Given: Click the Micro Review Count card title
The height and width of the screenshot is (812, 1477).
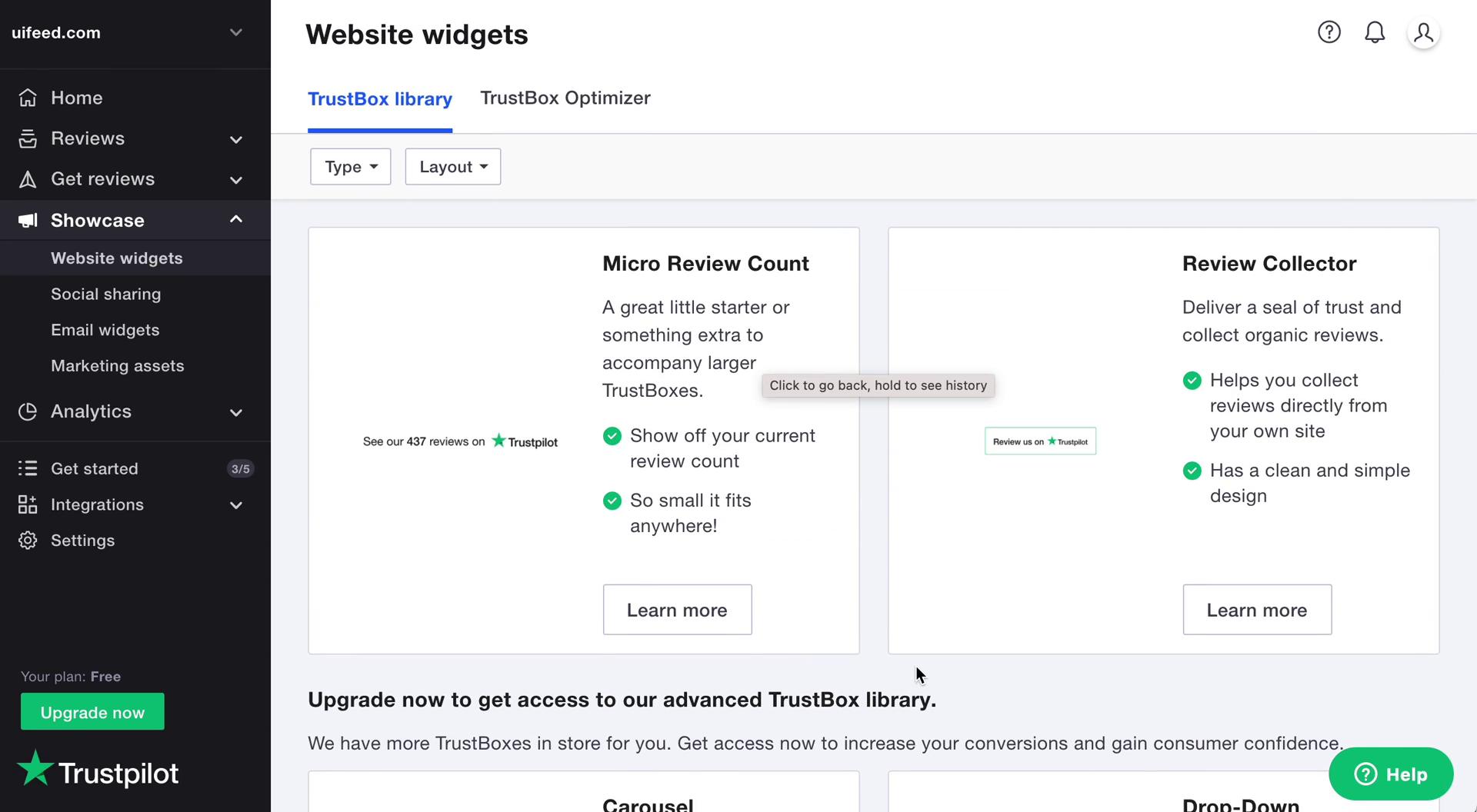Looking at the screenshot, I should click(705, 264).
